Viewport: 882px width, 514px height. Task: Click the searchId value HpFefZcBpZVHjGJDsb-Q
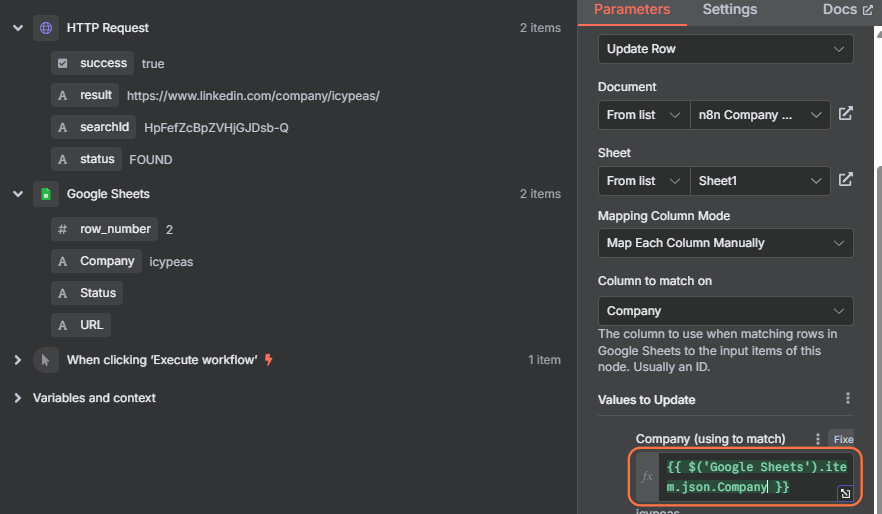[217, 128]
